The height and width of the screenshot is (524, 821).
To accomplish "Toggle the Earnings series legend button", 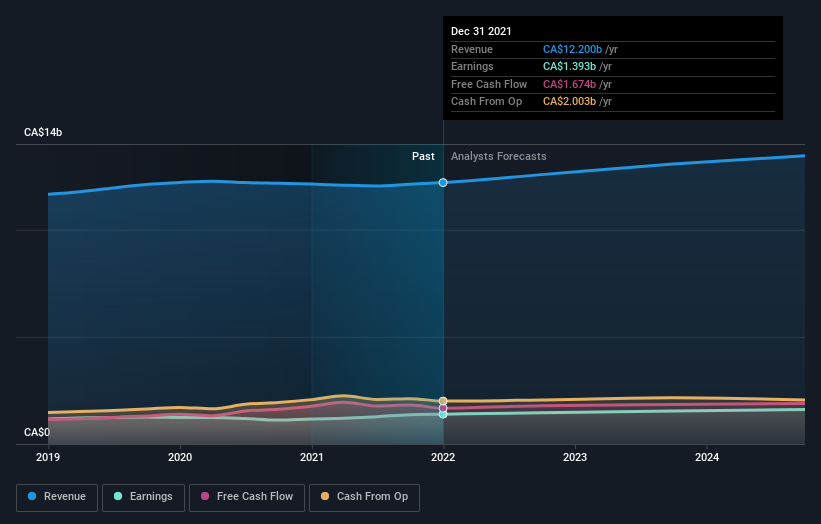I will tap(143, 497).
